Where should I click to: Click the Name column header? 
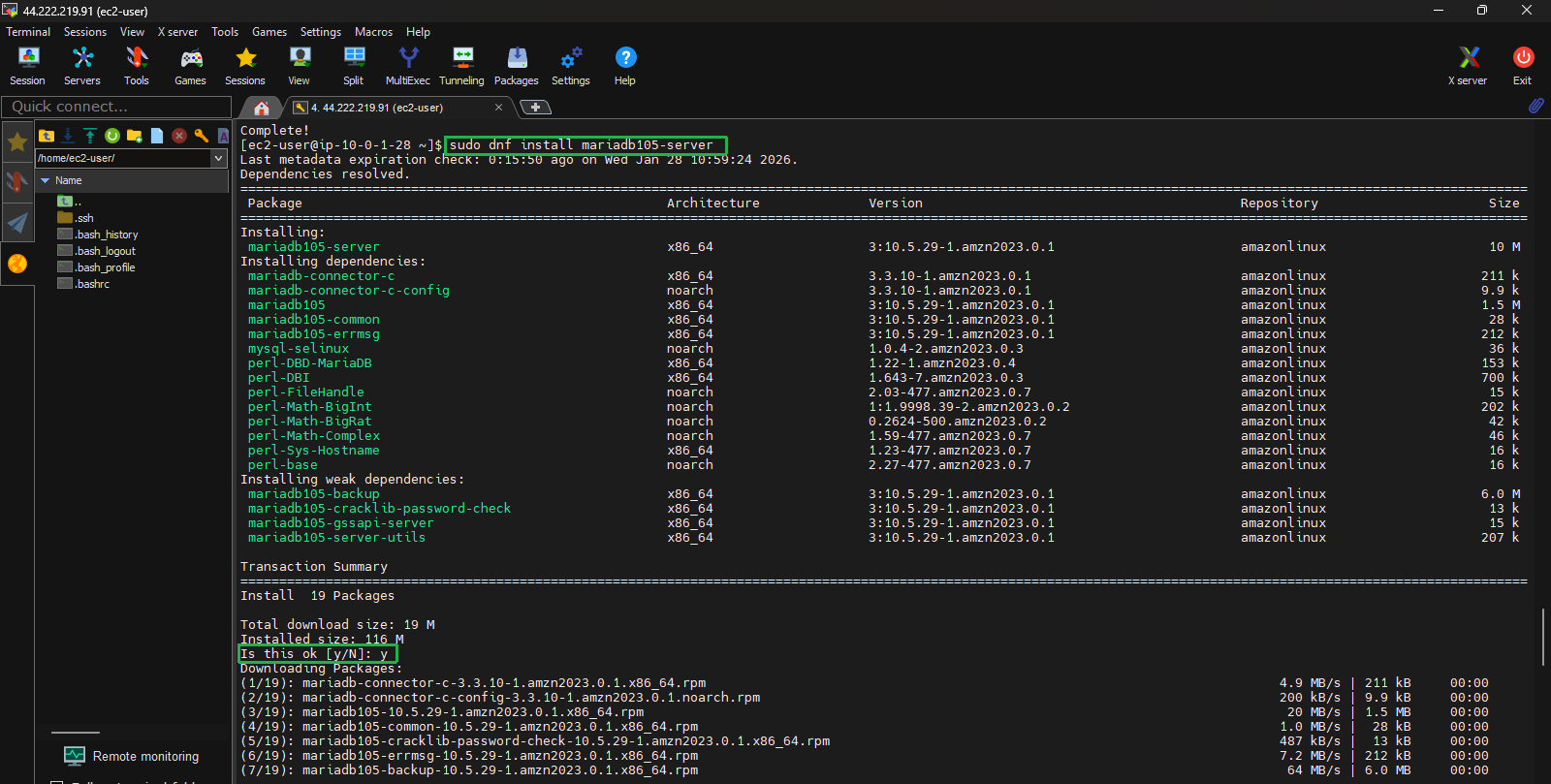click(133, 180)
